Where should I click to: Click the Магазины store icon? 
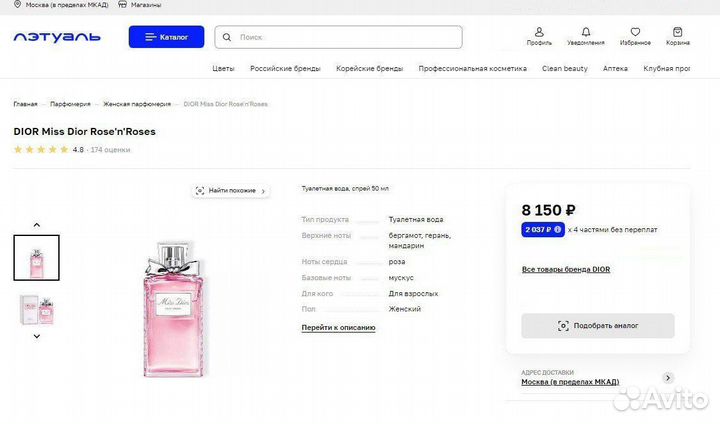pos(122,5)
